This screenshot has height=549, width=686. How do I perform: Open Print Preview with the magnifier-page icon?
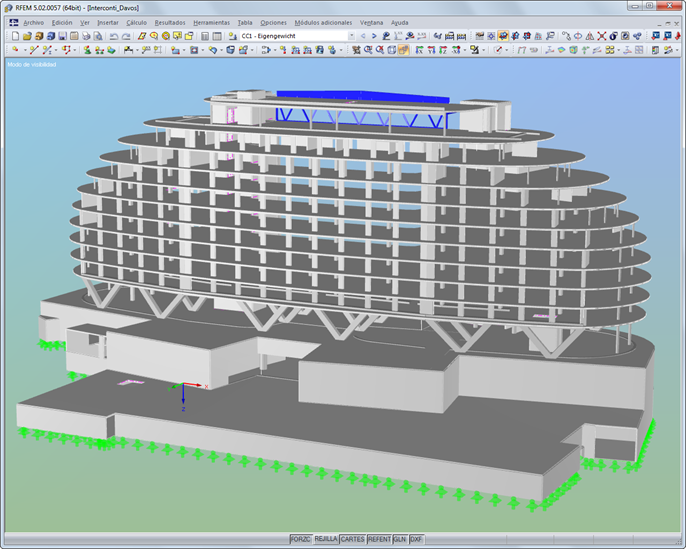tap(98, 36)
